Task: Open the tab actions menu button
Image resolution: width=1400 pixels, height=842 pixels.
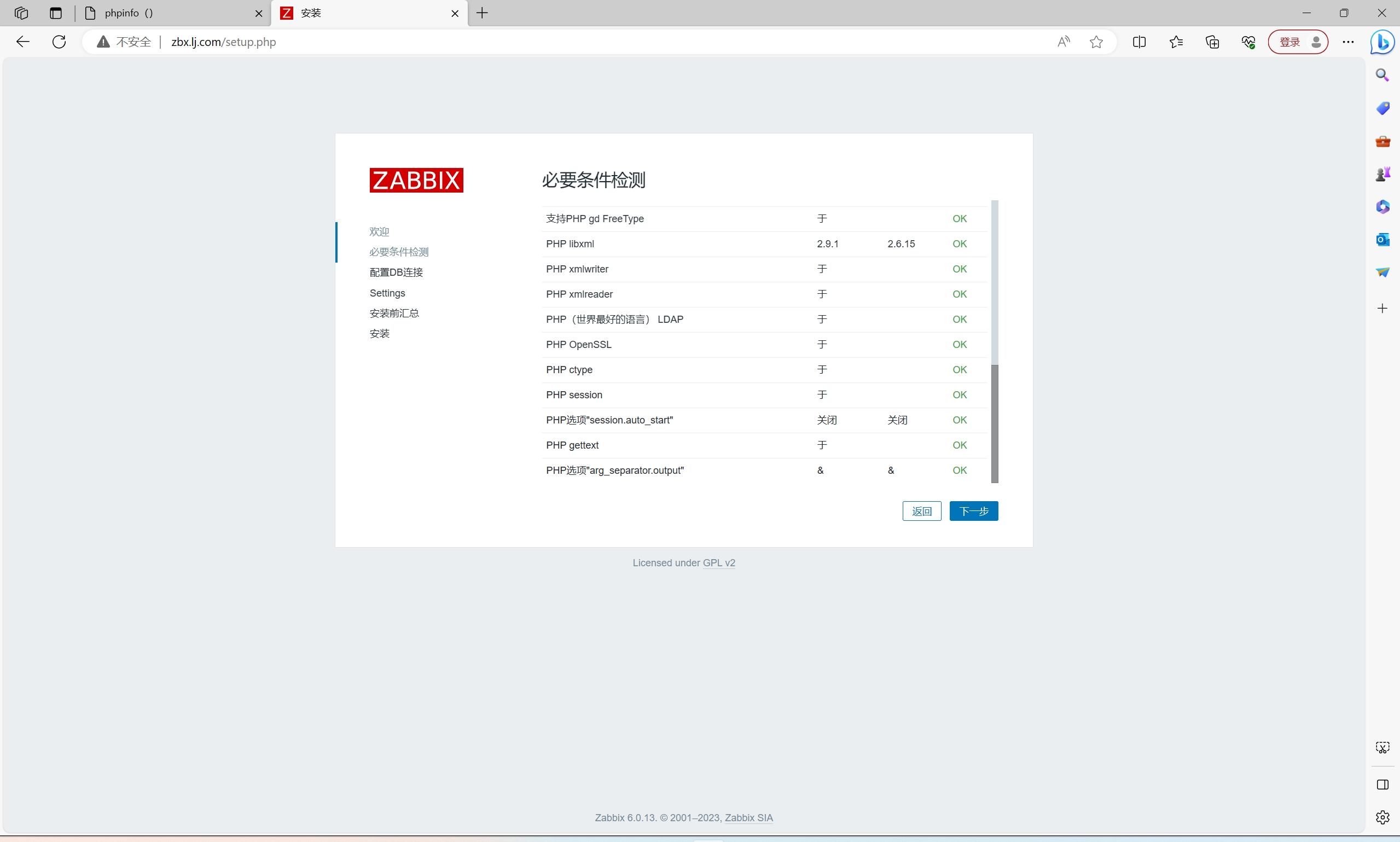Action: (x=56, y=13)
